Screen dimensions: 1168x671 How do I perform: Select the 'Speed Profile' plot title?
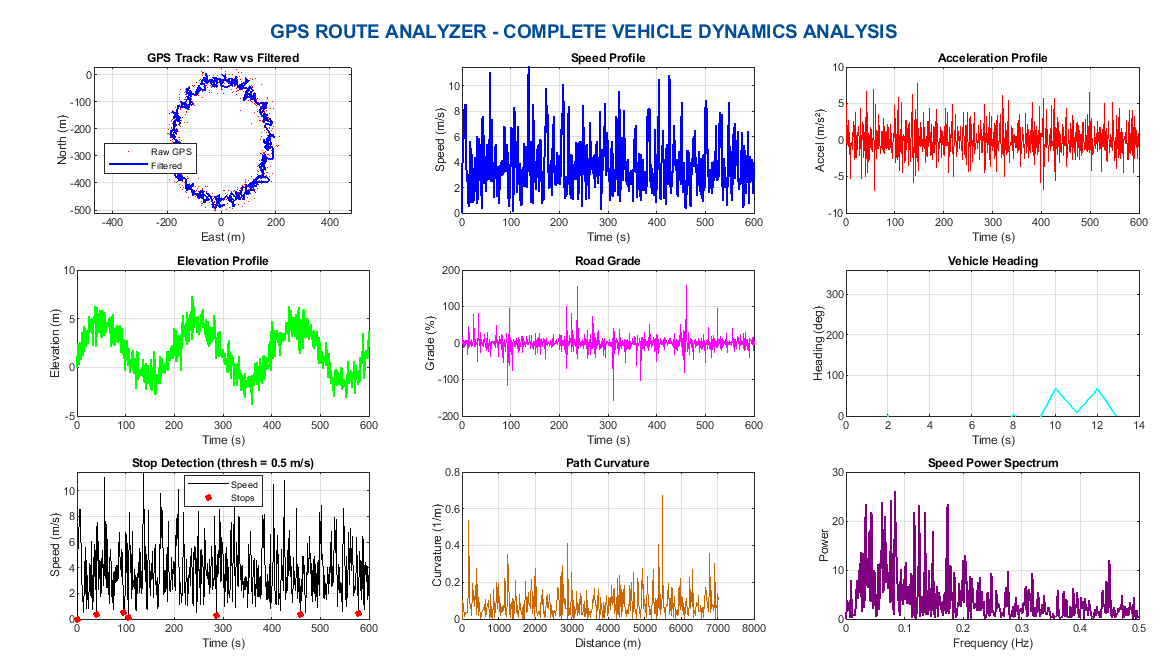point(607,58)
